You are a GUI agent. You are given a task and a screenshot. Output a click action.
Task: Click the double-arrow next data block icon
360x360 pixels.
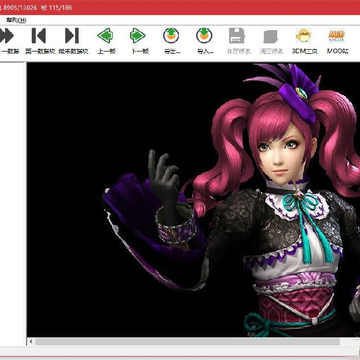[x=7, y=36]
